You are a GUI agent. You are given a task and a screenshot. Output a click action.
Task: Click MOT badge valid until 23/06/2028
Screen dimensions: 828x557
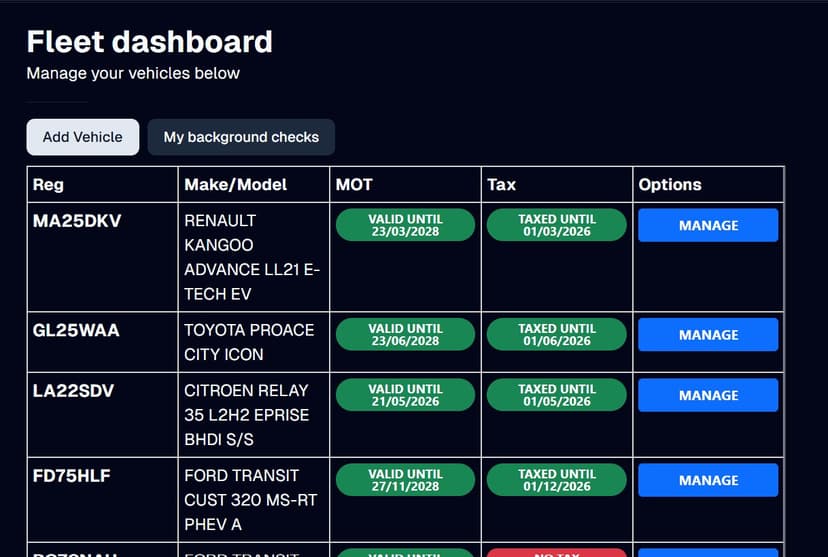[406, 335]
